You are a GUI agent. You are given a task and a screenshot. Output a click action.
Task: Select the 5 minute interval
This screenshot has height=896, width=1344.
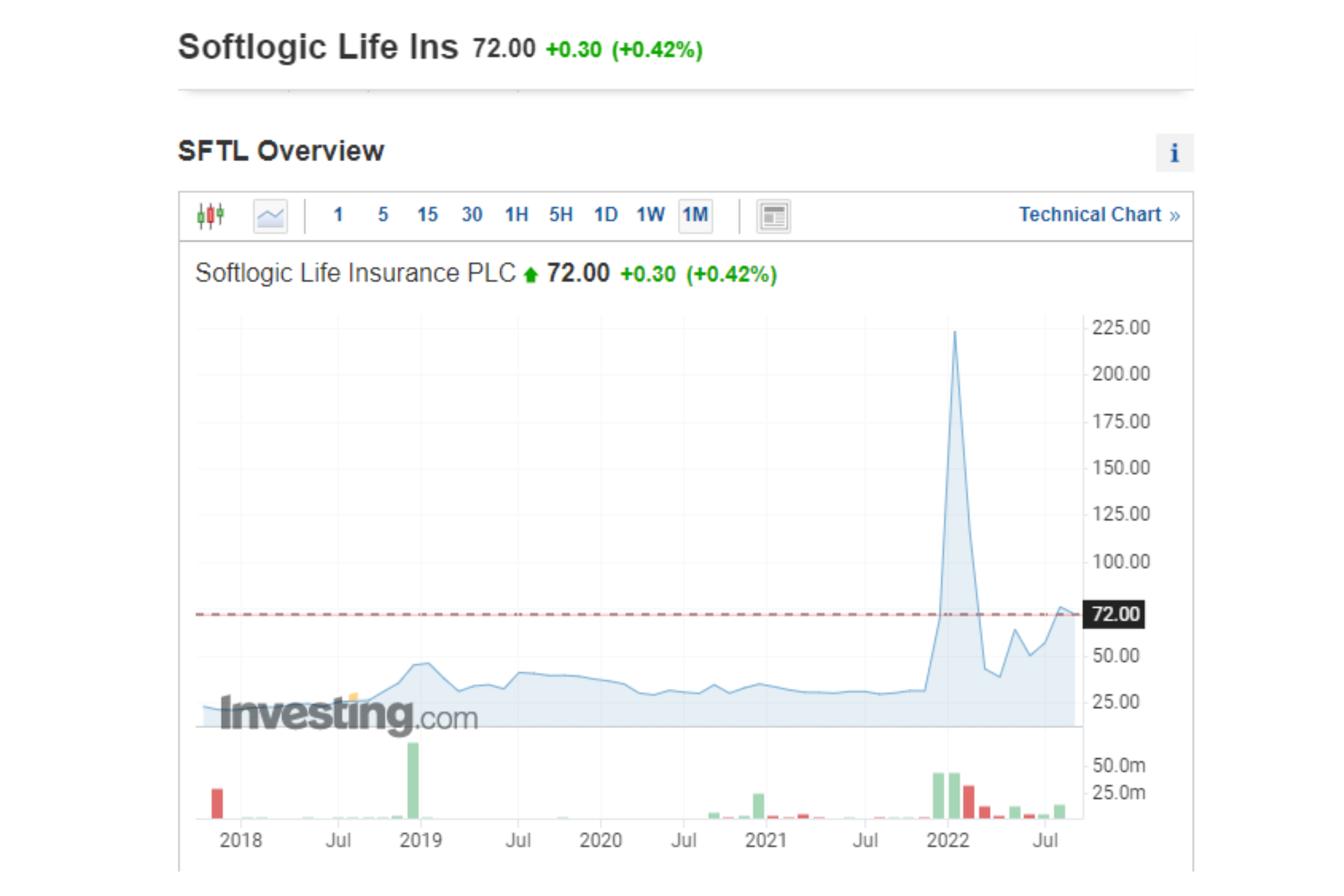point(383,215)
